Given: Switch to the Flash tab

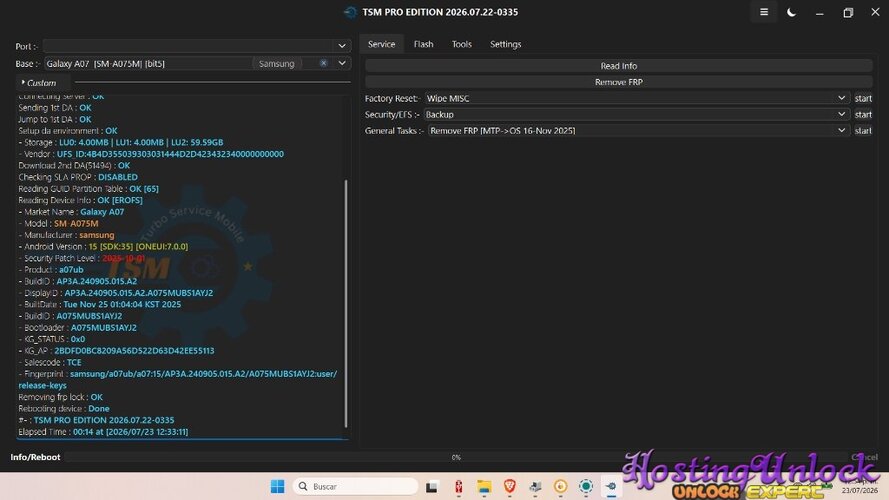Looking at the screenshot, I should [x=424, y=44].
